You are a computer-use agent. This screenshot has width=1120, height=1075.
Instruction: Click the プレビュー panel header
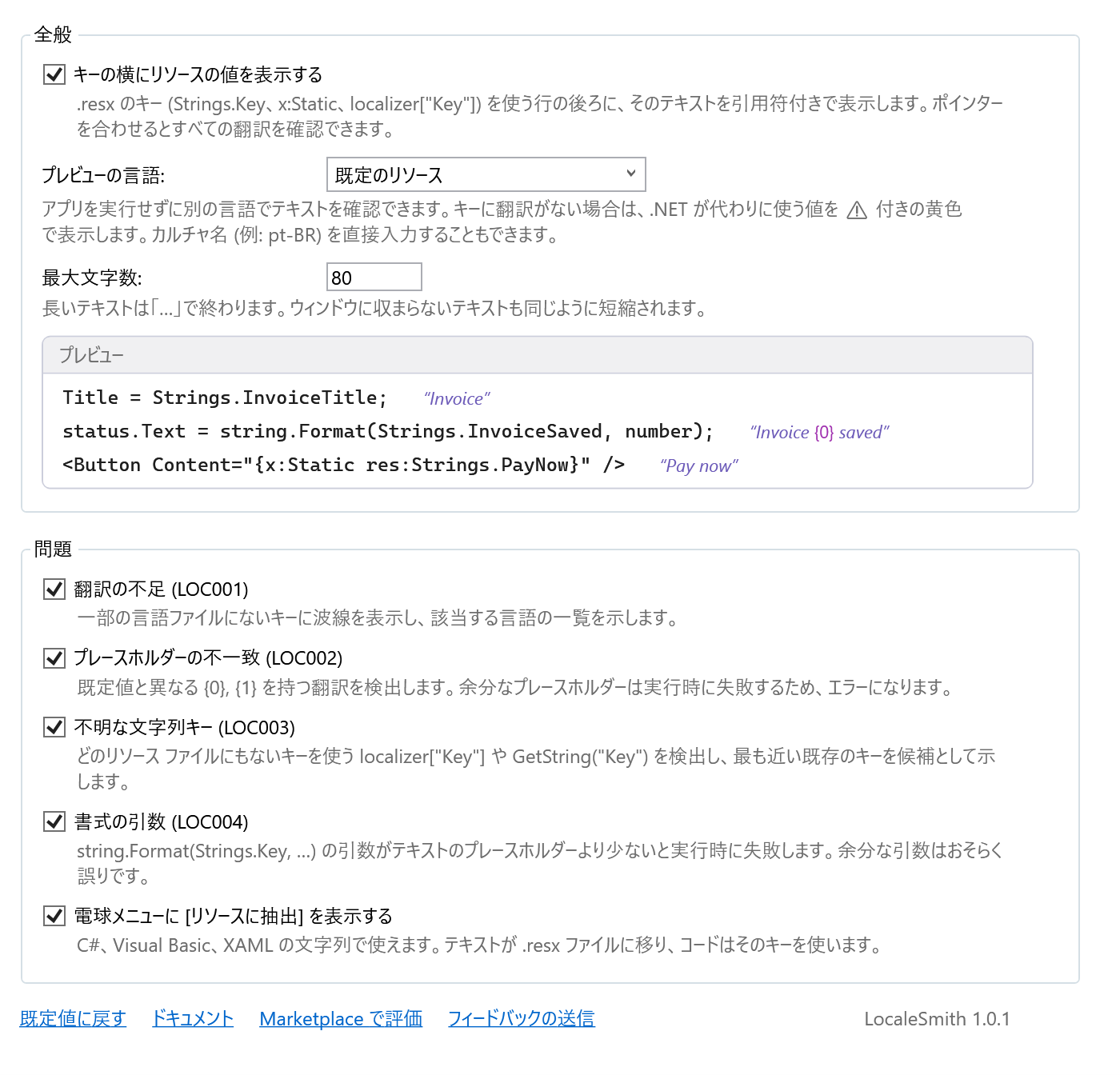coord(538,355)
